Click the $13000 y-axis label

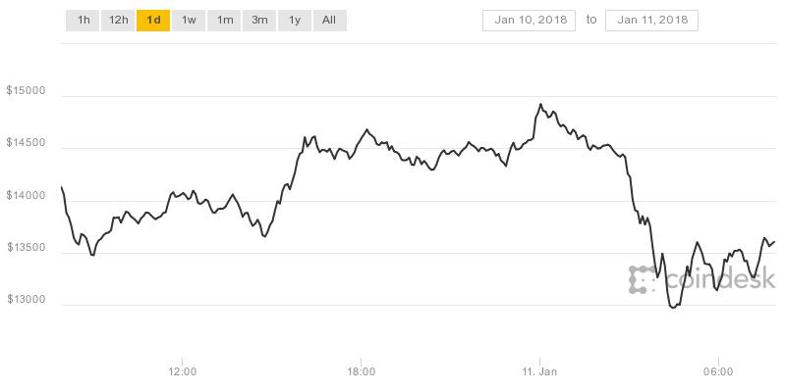coord(26,300)
